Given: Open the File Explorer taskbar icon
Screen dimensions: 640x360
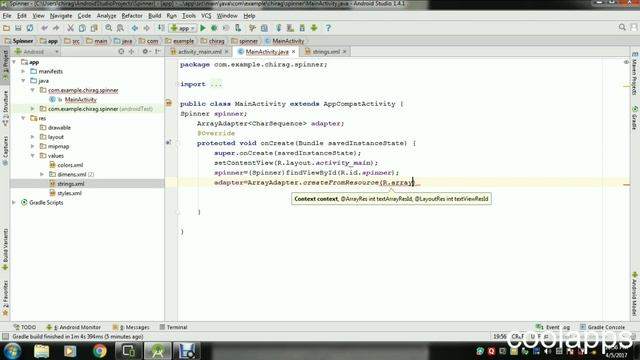Looking at the screenshot, I should tap(41, 351).
